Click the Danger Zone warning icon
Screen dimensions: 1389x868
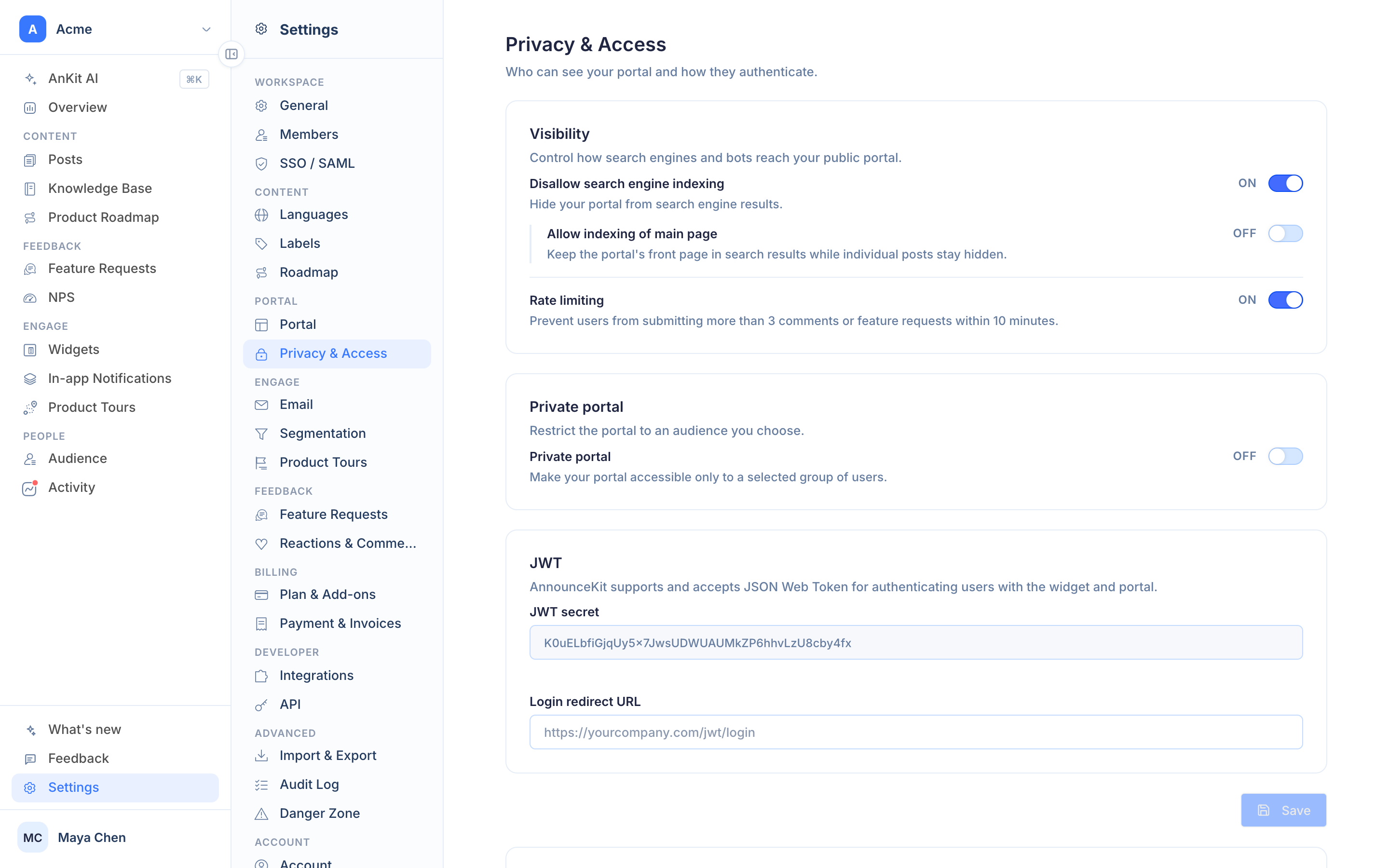tap(262, 814)
